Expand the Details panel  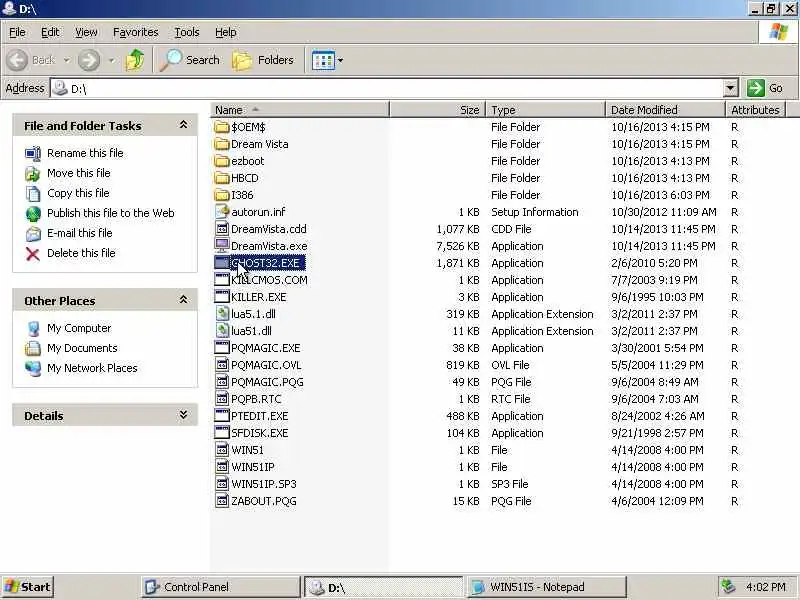coord(183,415)
